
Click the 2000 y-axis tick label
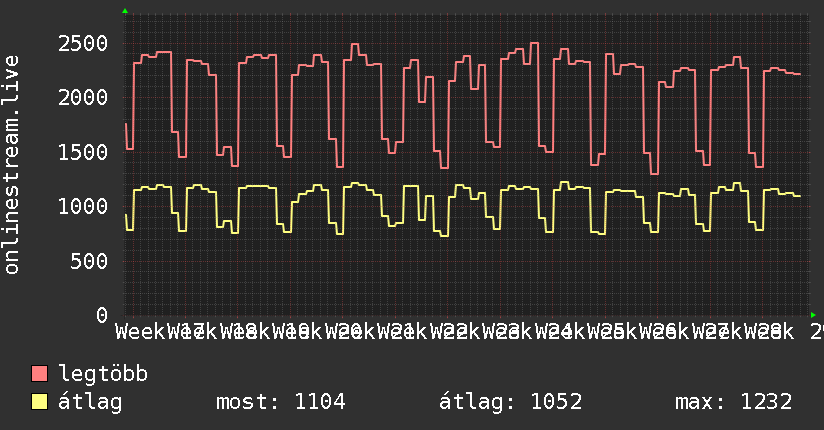(x=83, y=98)
